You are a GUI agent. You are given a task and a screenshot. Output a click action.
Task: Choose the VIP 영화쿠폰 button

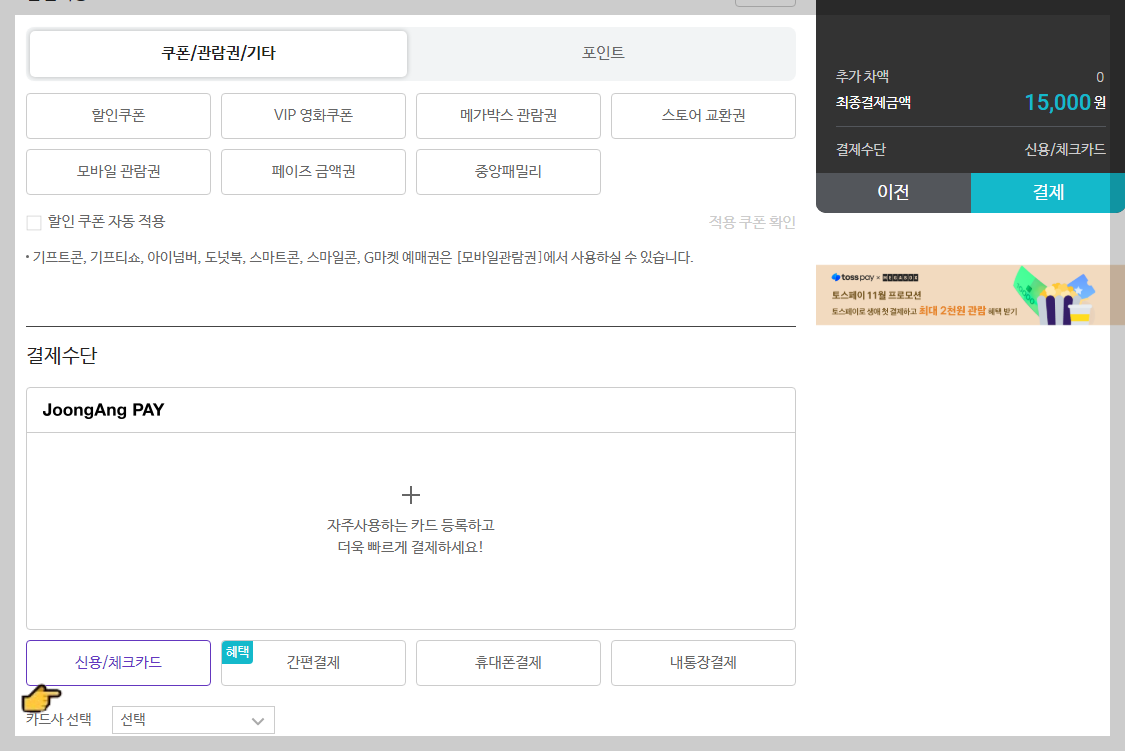314,115
